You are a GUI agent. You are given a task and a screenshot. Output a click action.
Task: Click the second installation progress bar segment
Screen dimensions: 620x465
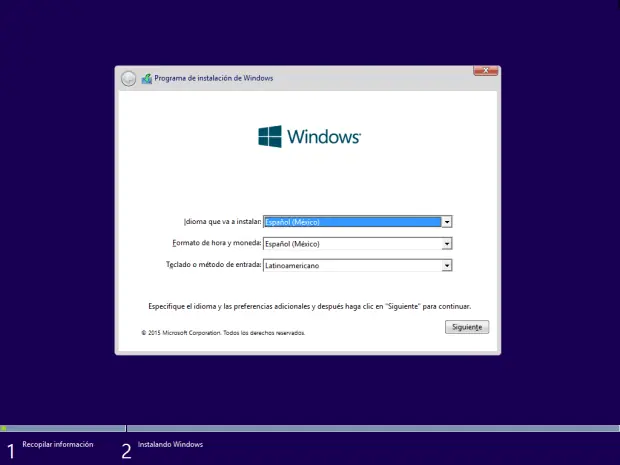(373, 428)
